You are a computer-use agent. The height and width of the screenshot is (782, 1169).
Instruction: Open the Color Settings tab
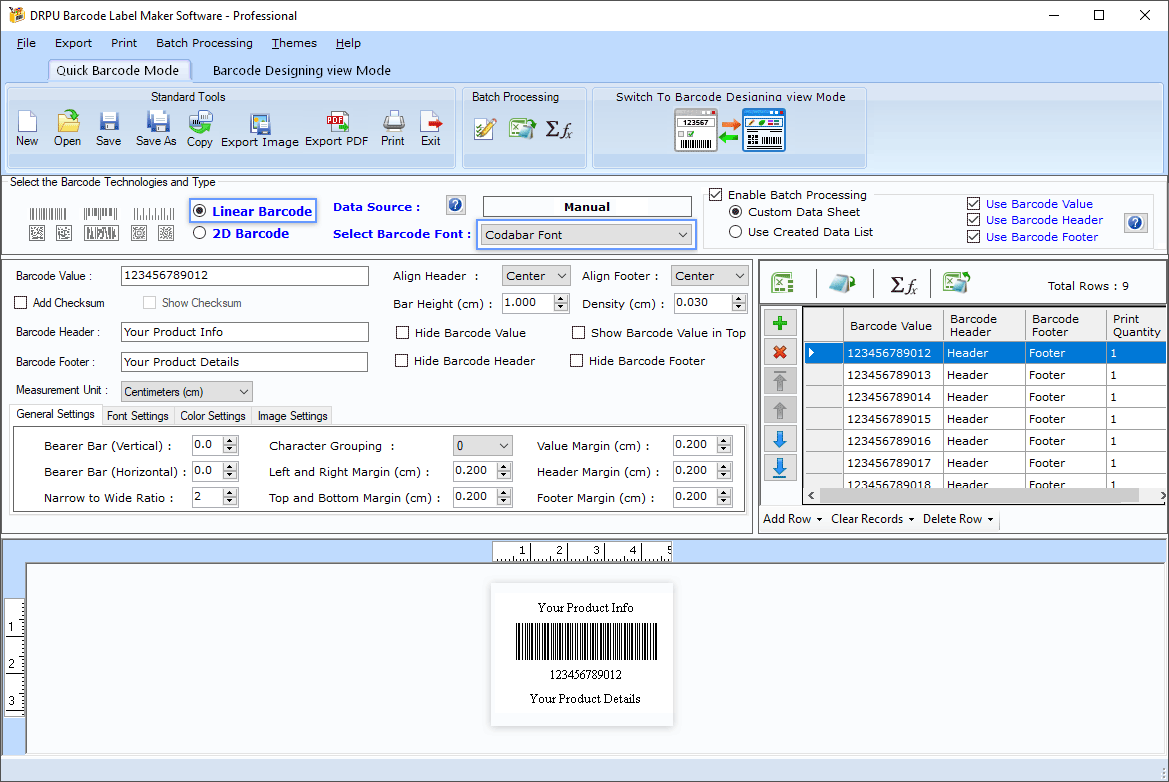[212, 416]
